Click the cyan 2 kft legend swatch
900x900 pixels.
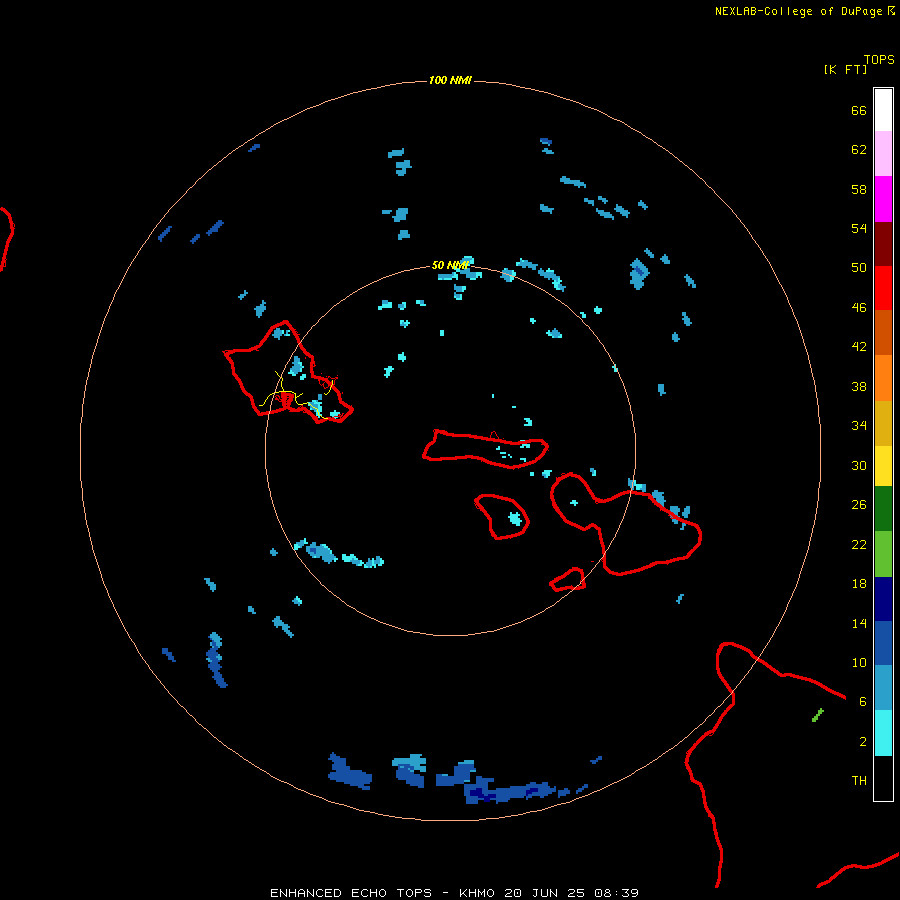tap(883, 733)
